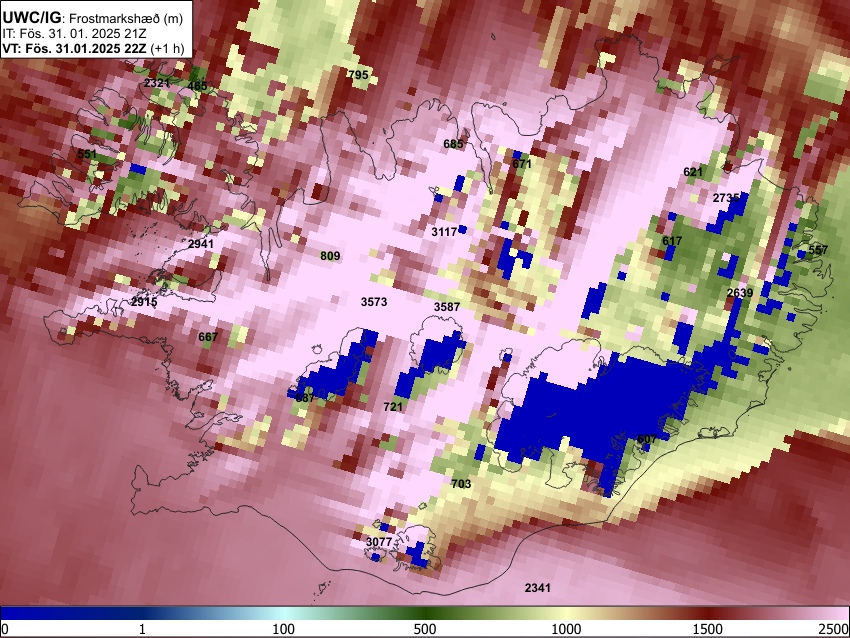Click the 'UWC/IG: Frostmarkshæð (m)' title
The image size is (850, 638).
point(93,18)
